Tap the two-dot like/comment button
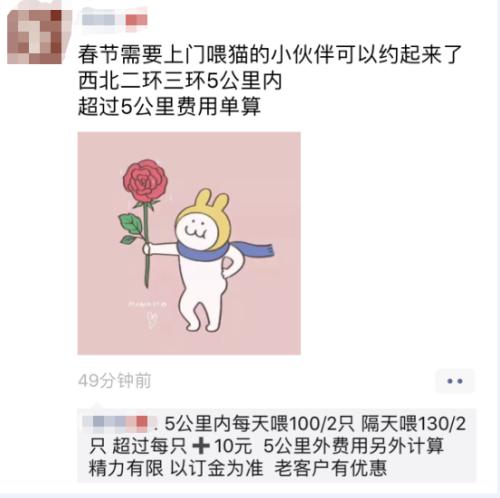Screen dimensions: 500x498 (x=454, y=381)
